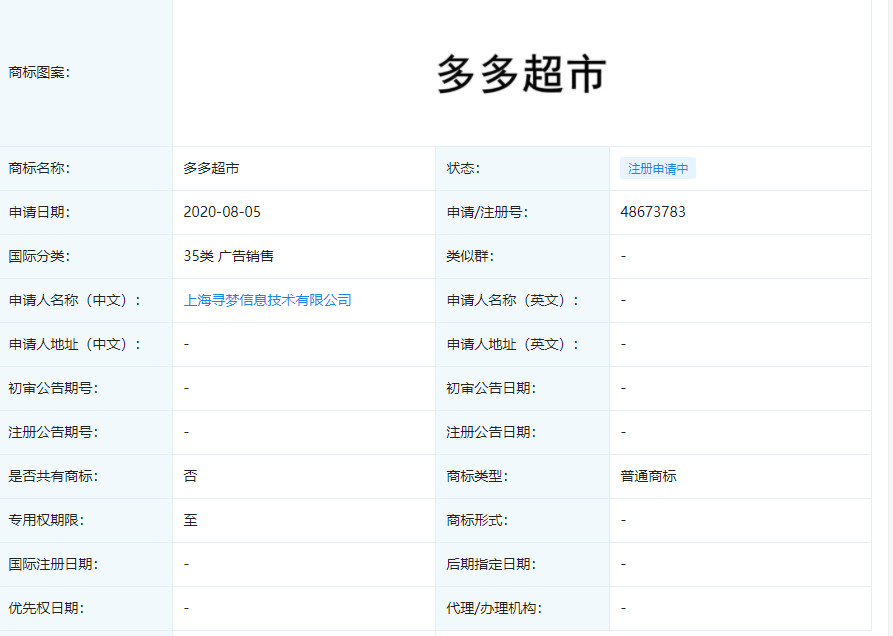Click the large 多多超市 trademark image
893x636 pixels.
pyautogui.click(x=521, y=75)
